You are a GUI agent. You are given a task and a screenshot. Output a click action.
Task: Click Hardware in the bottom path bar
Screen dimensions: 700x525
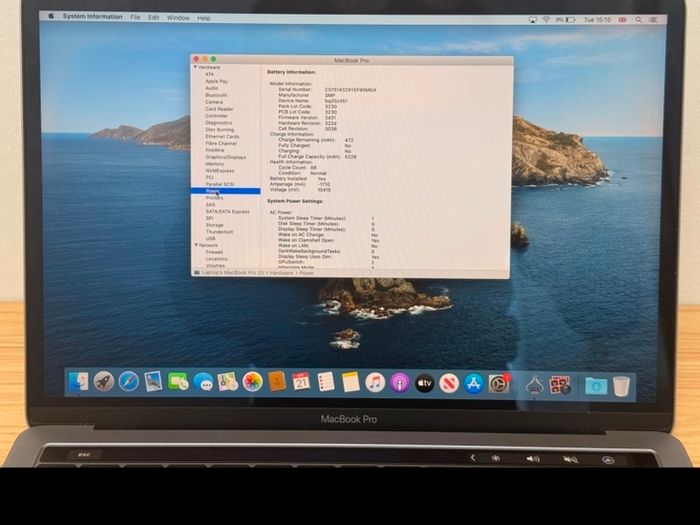coord(281,273)
